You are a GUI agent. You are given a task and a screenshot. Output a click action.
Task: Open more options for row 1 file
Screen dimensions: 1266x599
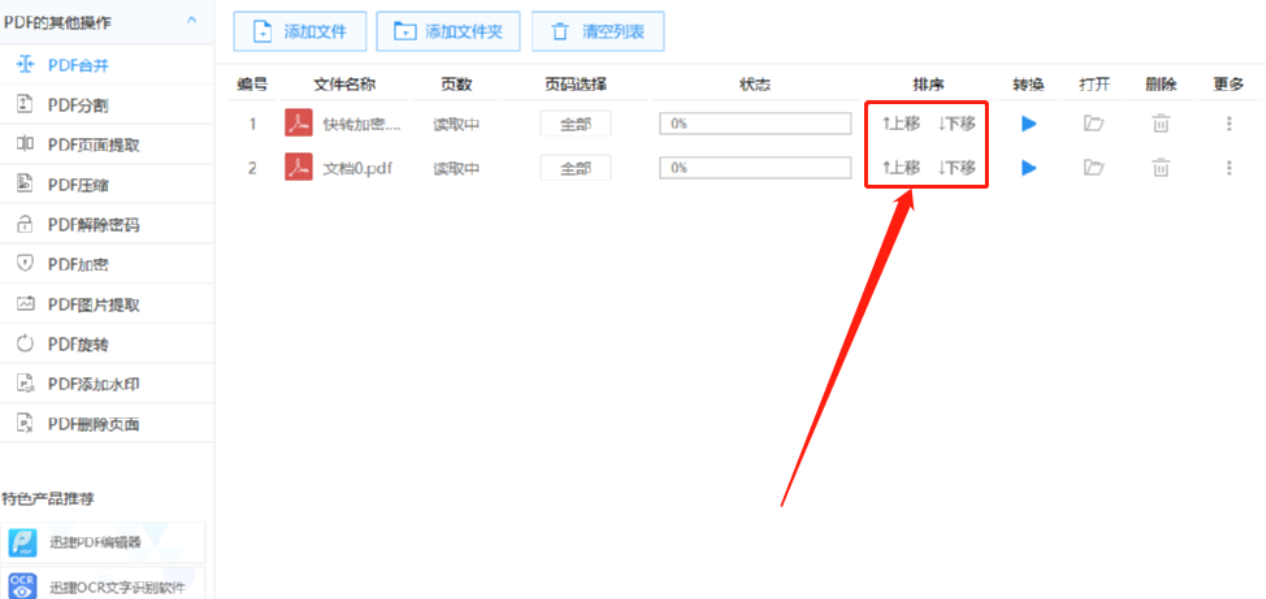click(x=1229, y=124)
